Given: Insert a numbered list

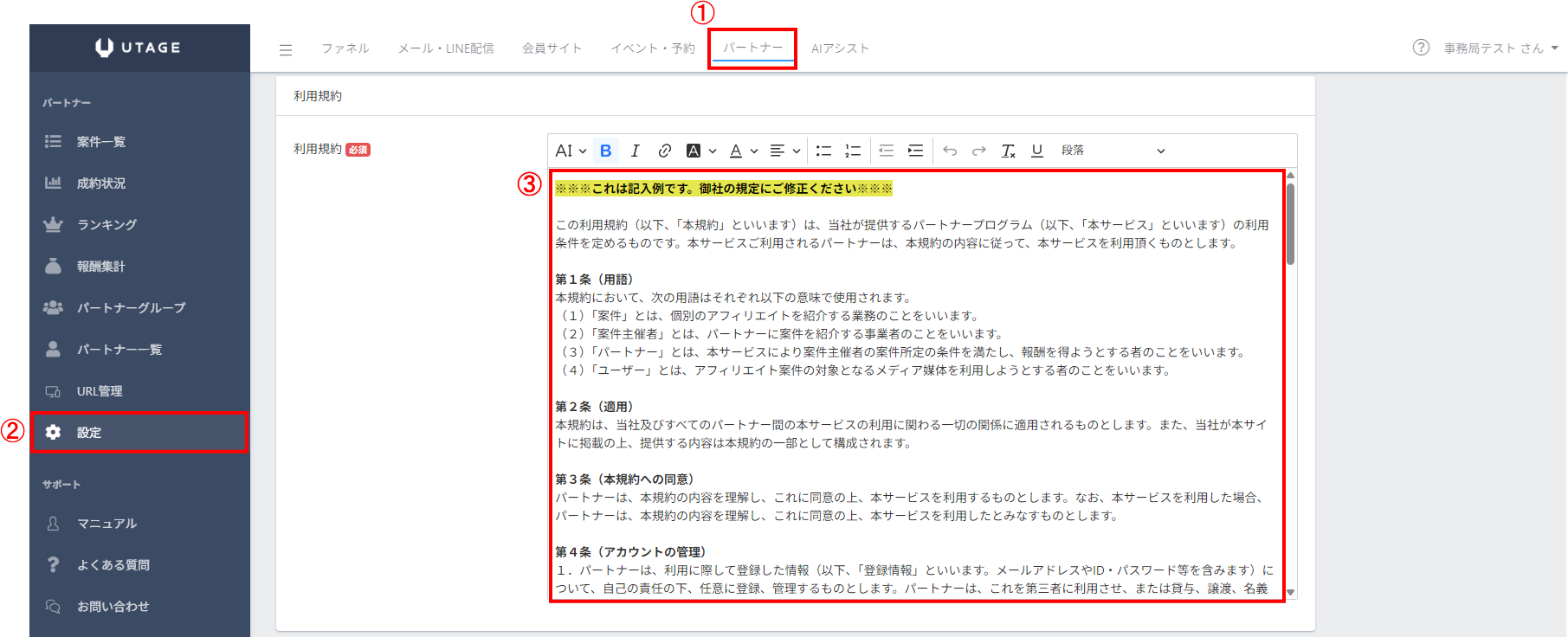Looking at the screenshot, I should point(853,151).
